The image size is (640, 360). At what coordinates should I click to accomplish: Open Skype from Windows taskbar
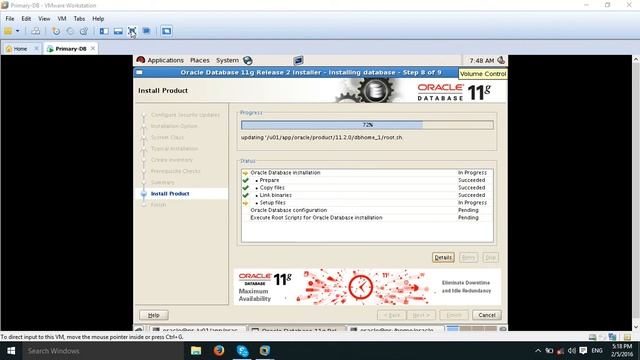(242, 351)
